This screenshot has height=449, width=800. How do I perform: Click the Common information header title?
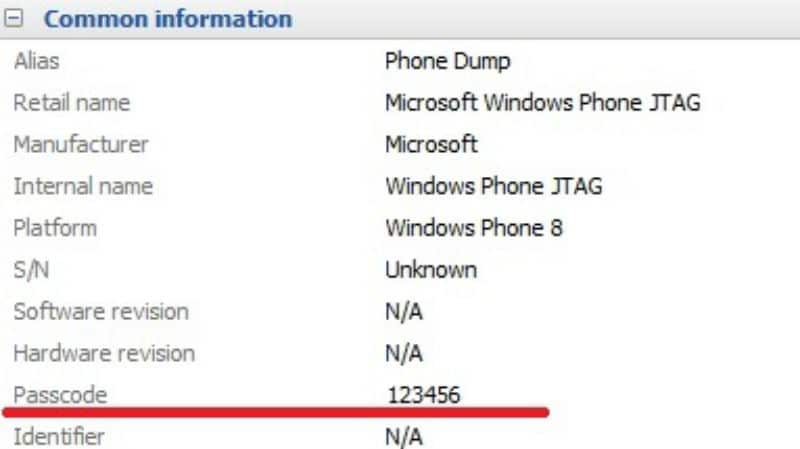click(x=168, y=19)
